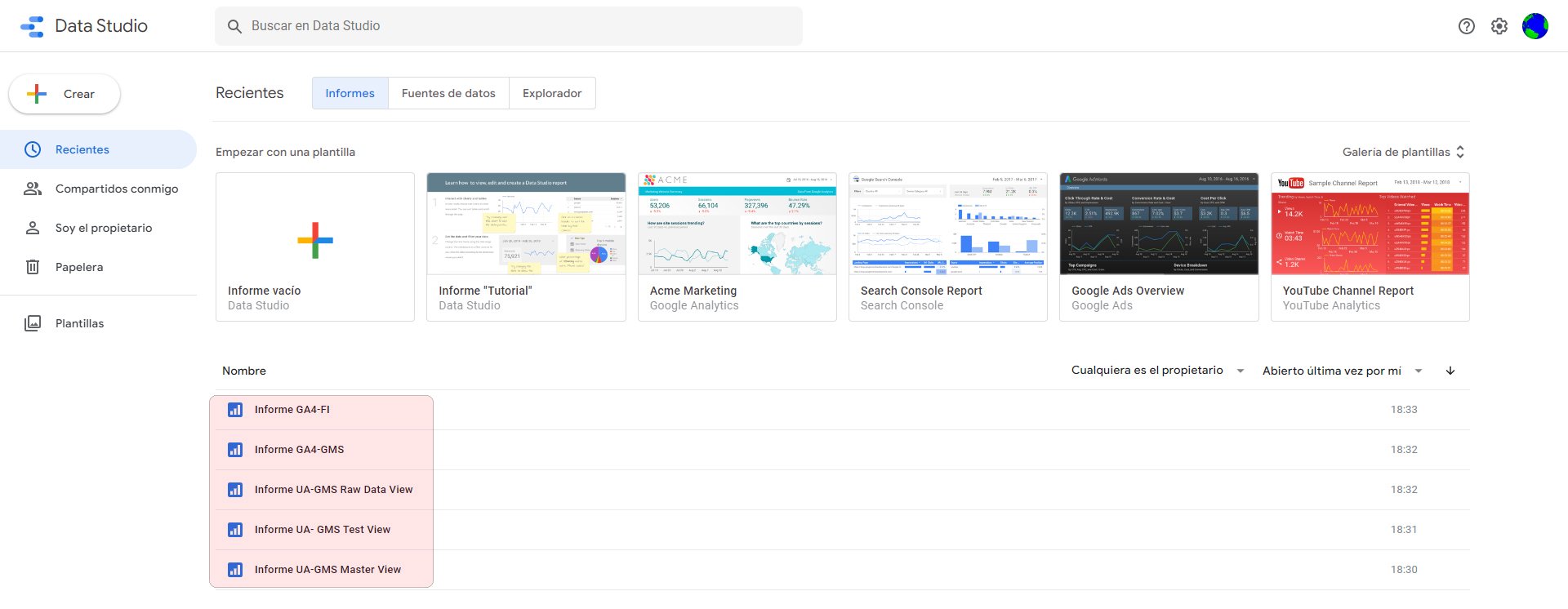This screenshot has width=1568, height=609.
Task: Click the report icon for Informe GA4-GMS
Action: 235,450
